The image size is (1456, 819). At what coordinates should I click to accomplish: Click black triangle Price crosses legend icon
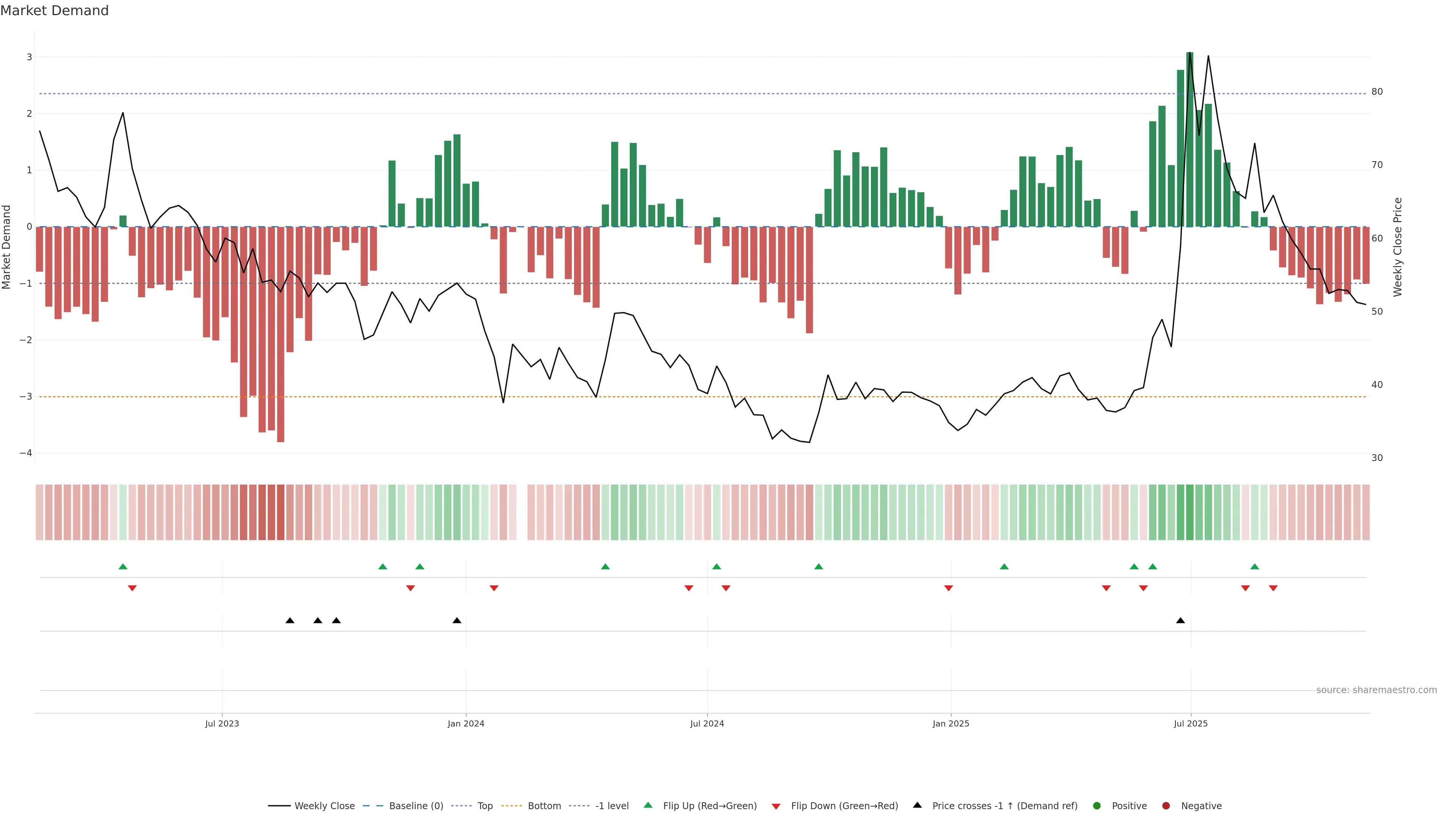917,805
